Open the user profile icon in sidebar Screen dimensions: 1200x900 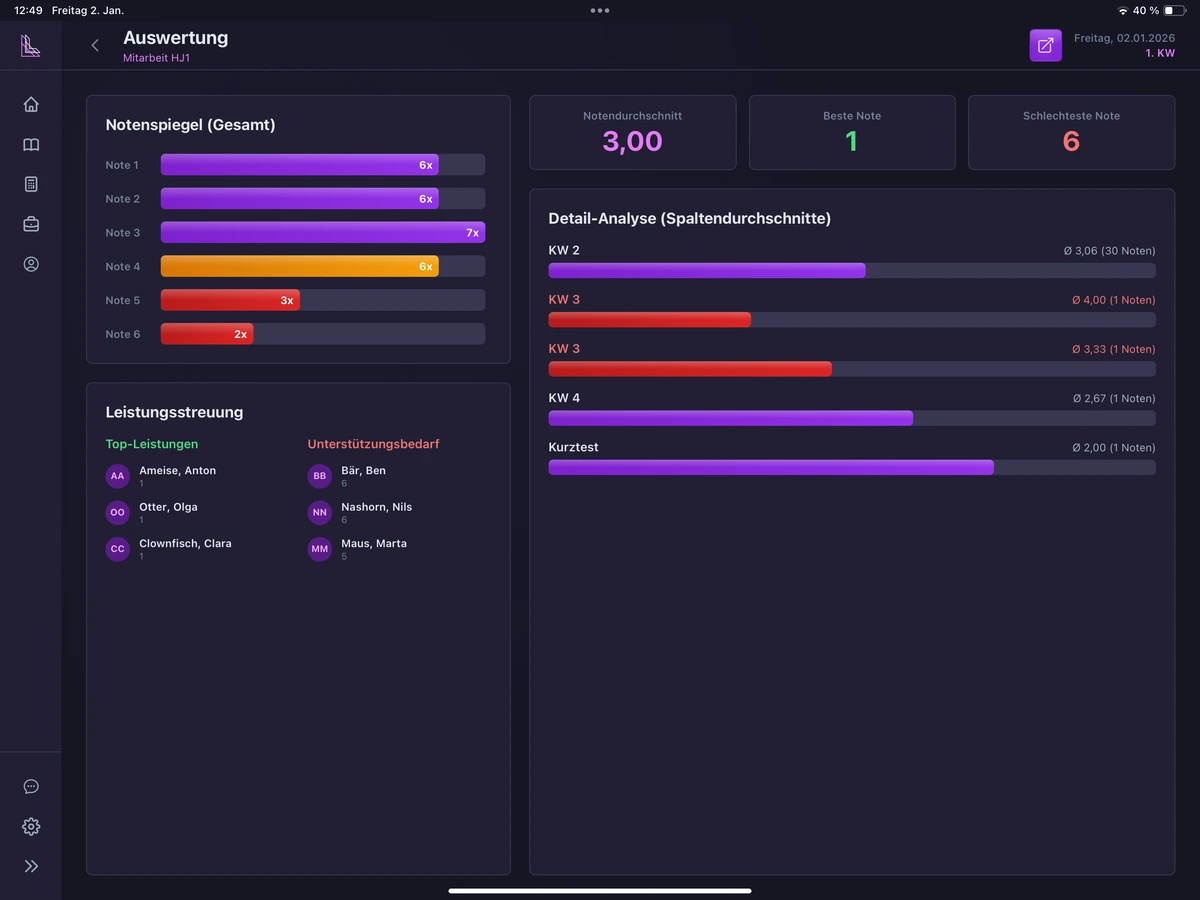pos(31,264)
